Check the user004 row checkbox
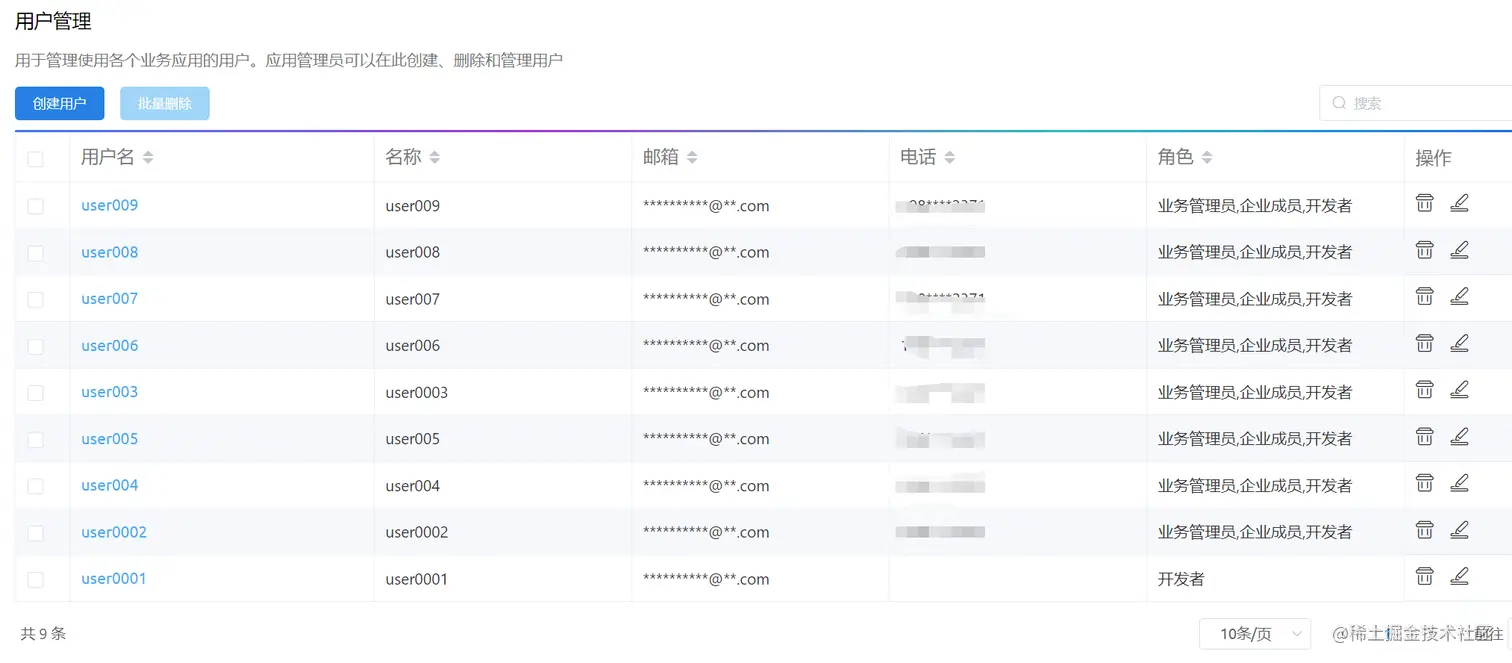Viewport: 1512px width, 663px height. [x=35, y=486]
